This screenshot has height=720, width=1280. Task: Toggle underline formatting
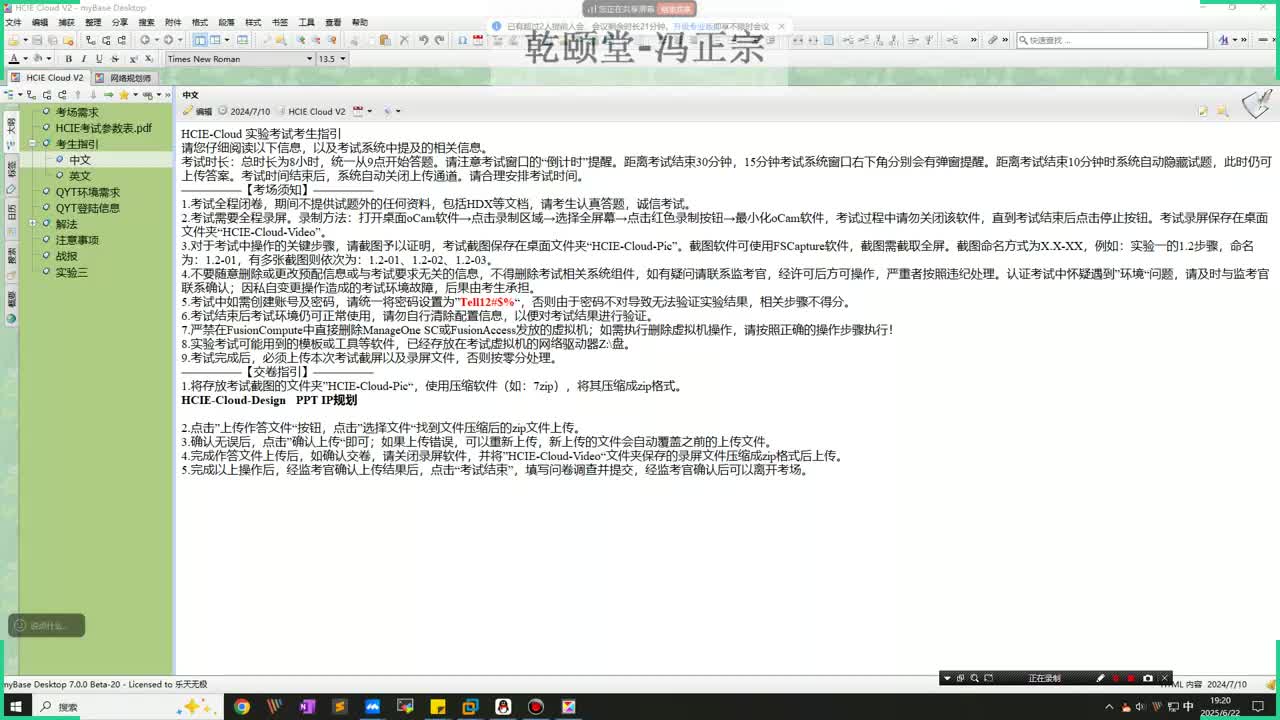(x=99, y=59)
